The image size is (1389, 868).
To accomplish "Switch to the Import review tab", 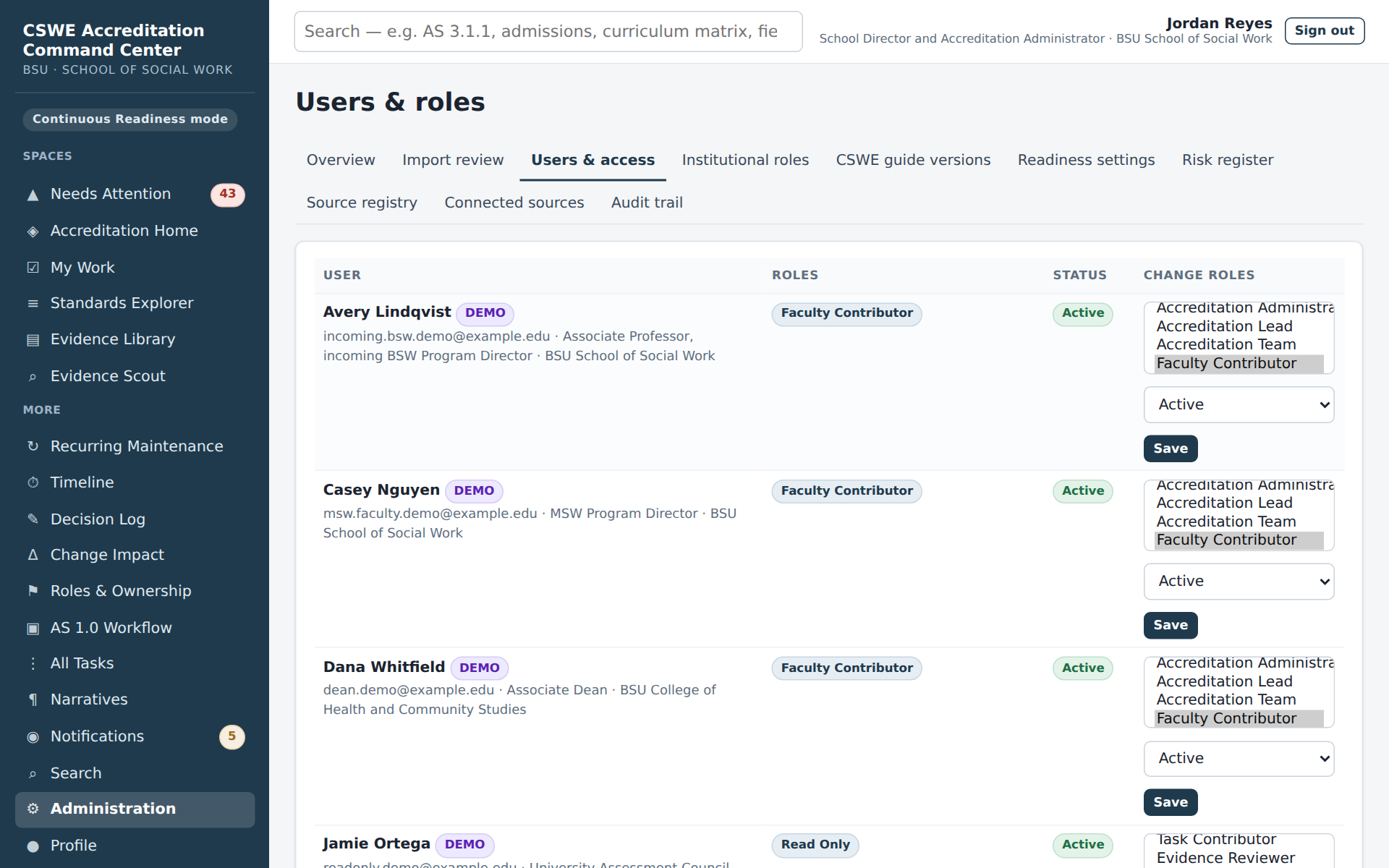I will click(453, 160).
